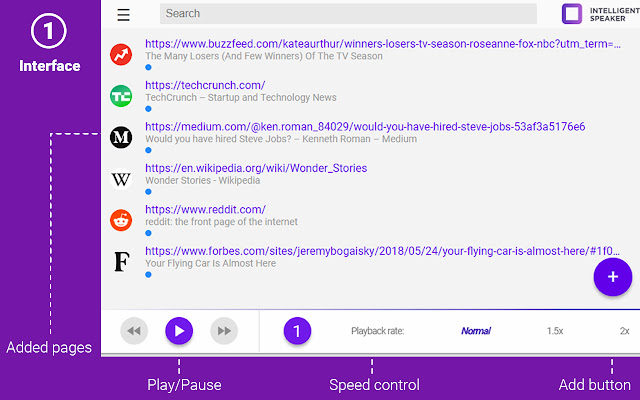
Task: Click the purple number 1 circle in playback bar
Action: tap(297, 330)
